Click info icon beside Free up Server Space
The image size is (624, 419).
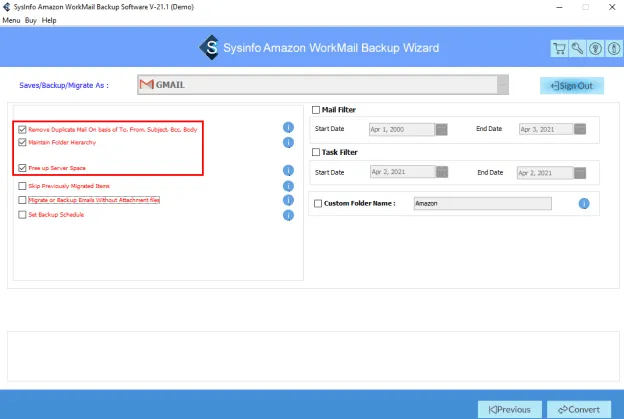(288, 169)
